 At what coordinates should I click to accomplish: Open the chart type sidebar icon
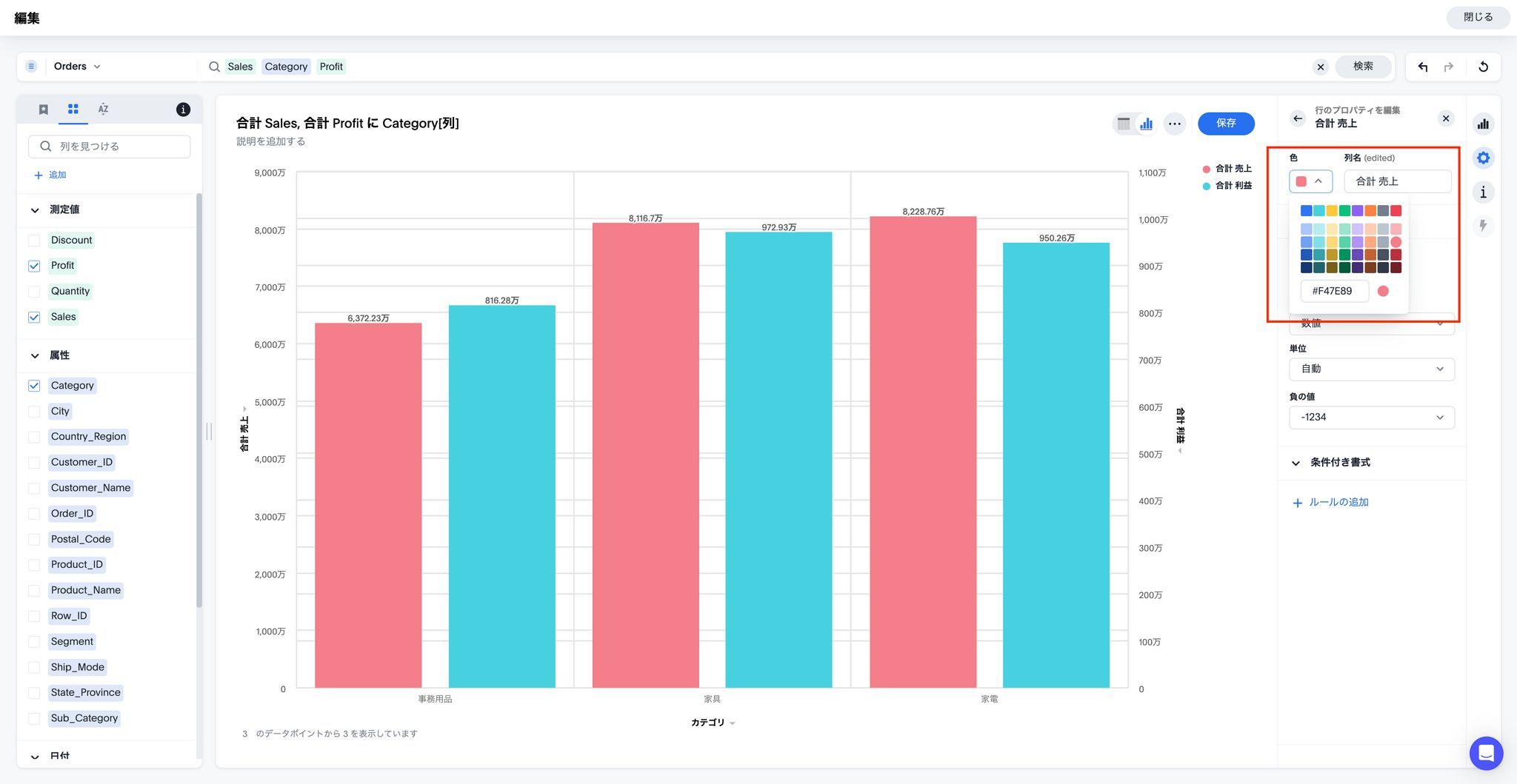(1483, 124)
